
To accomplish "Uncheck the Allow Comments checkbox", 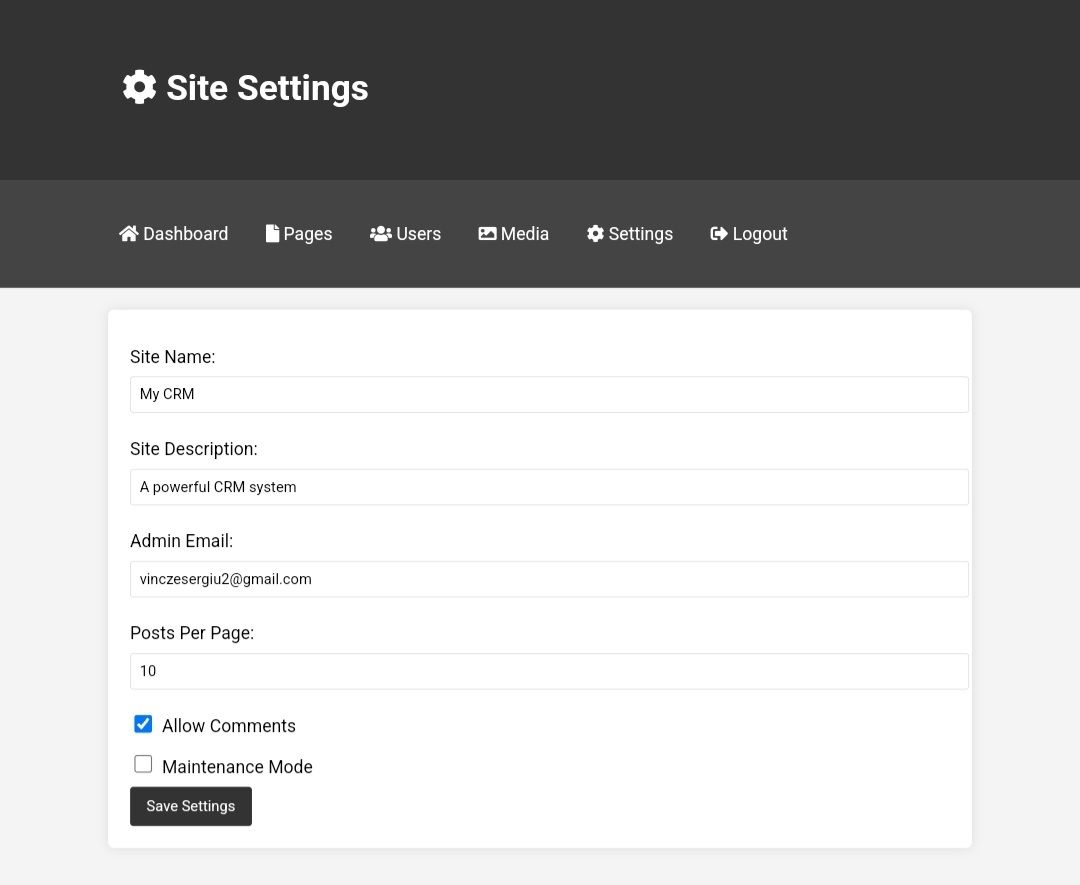I will pos(143,724).
